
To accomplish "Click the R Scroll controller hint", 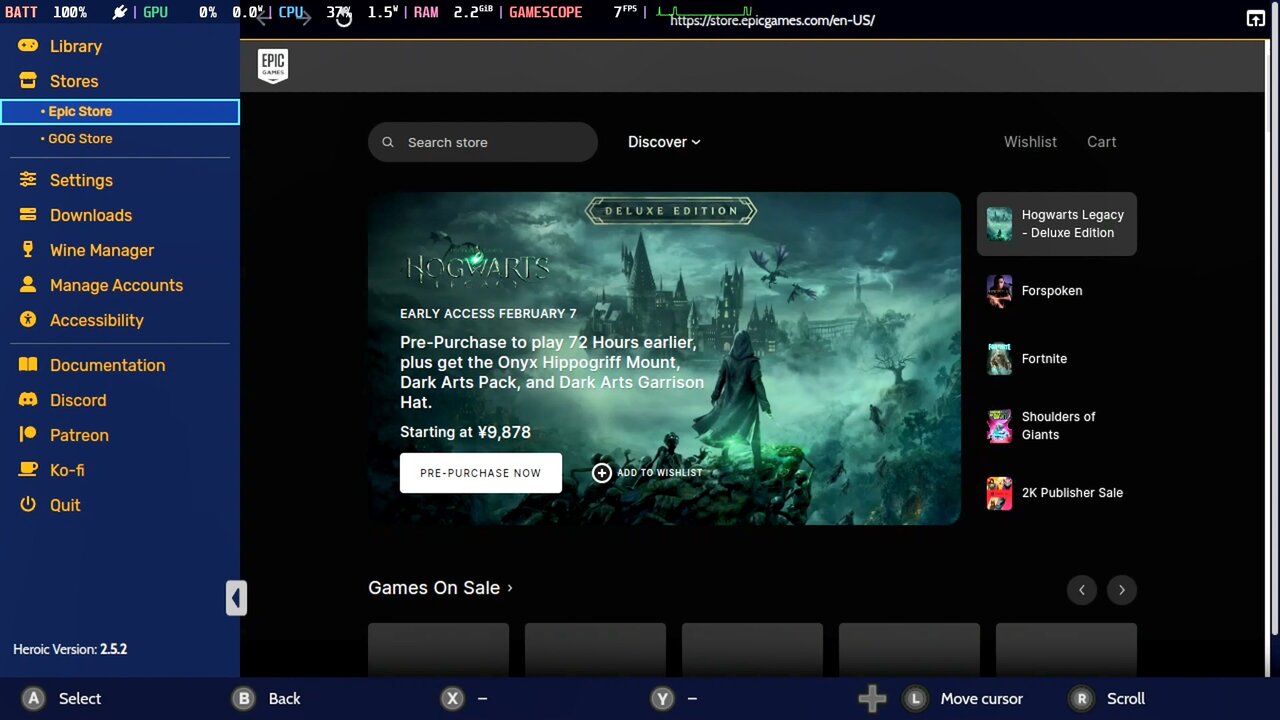I will tap(1107, 699).
